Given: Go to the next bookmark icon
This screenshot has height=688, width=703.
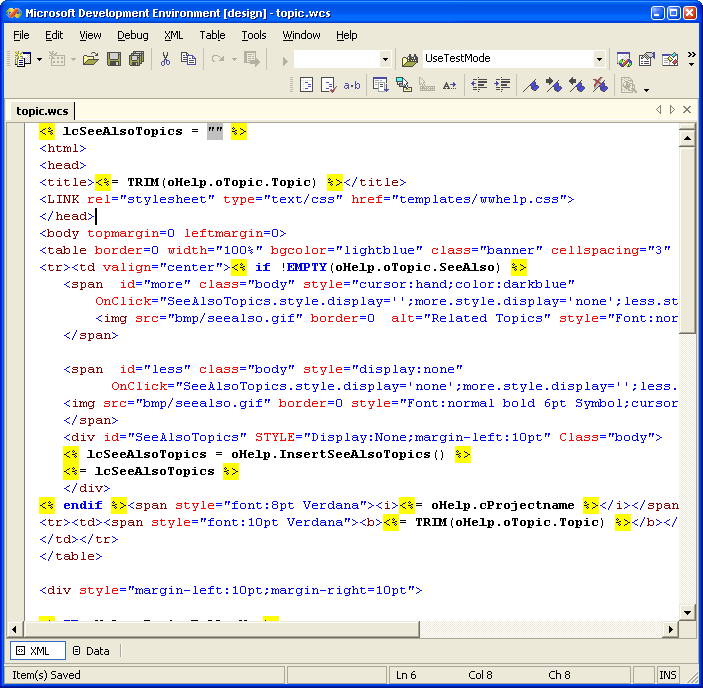Looking at the screenshot, I should pos(554,85).
